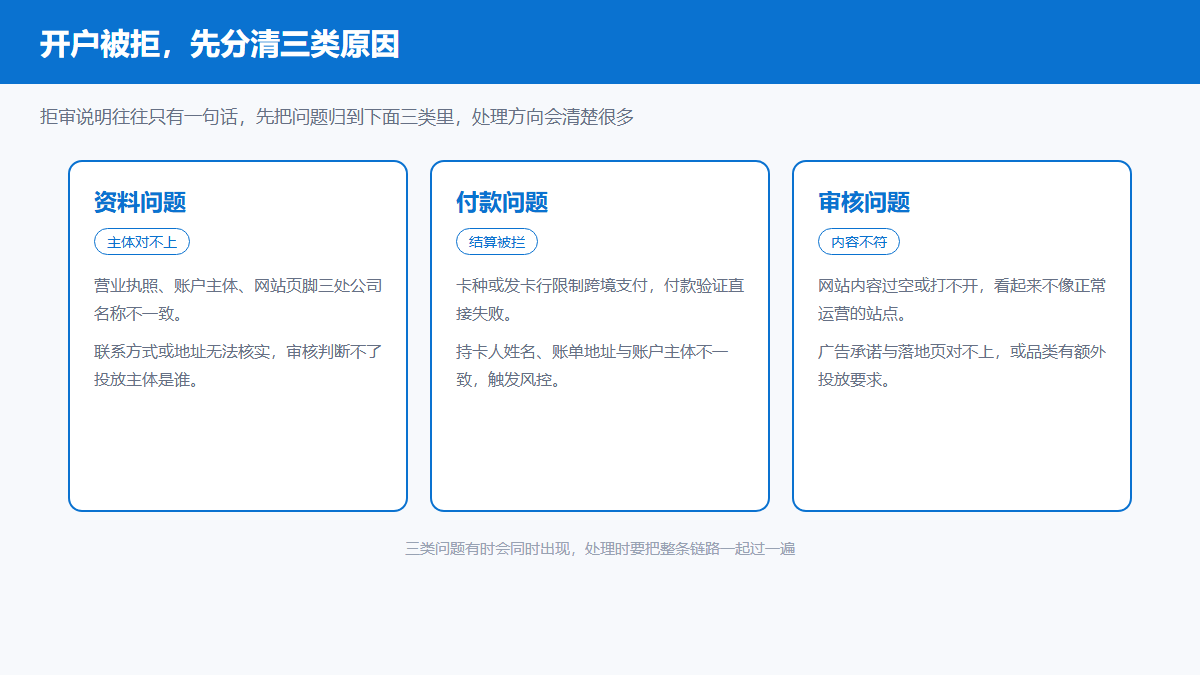Select the paragraph starting 联系方式或地址无法核实
This screenshot has height=675, width=1200.
(238, 366)
